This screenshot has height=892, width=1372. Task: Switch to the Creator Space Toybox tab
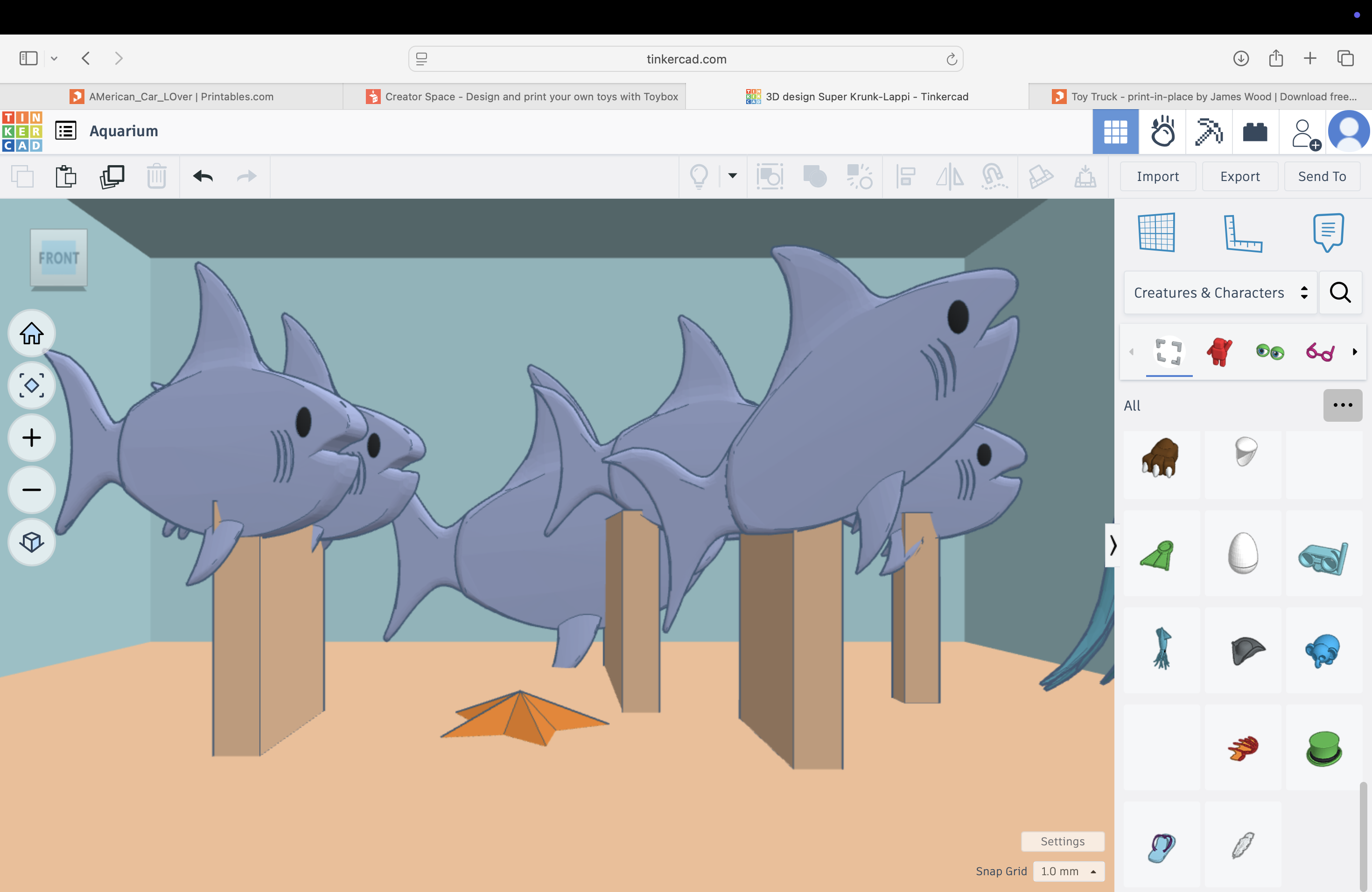click(522, 97)
